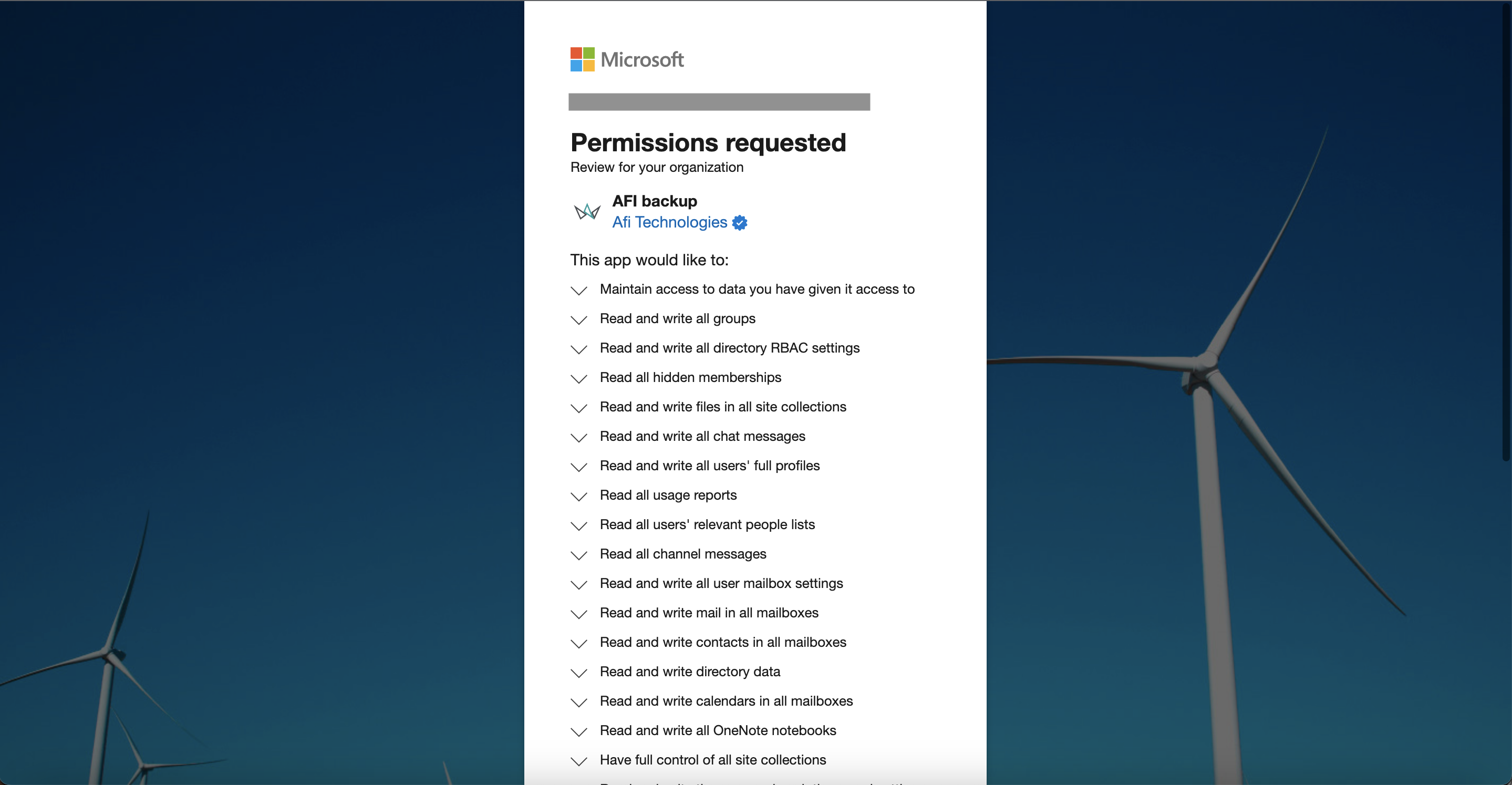Screen dimensions: 1512x785
Task: Expand 'Read and write all users' full profiles'
Action: pyautogui.click(x=579, y=467)
